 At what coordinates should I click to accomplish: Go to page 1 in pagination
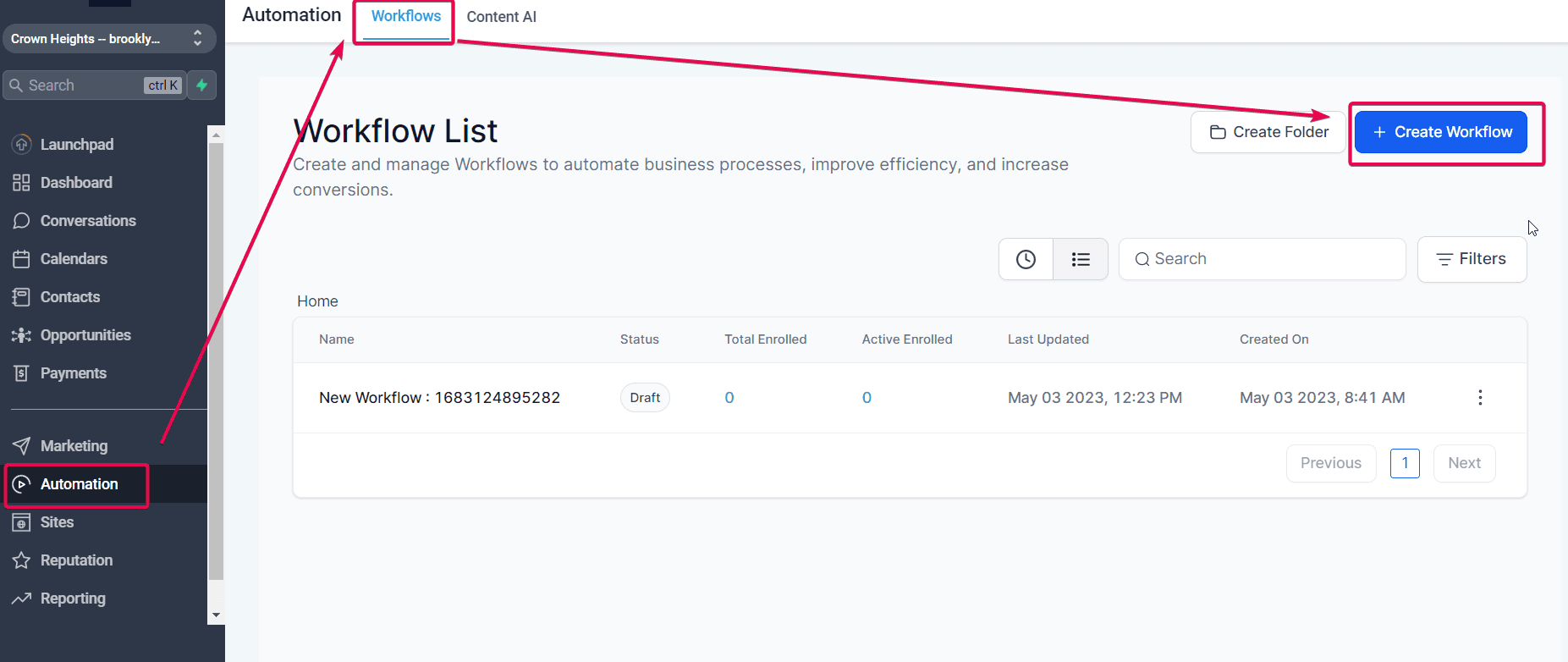(x=1405, y=463)
